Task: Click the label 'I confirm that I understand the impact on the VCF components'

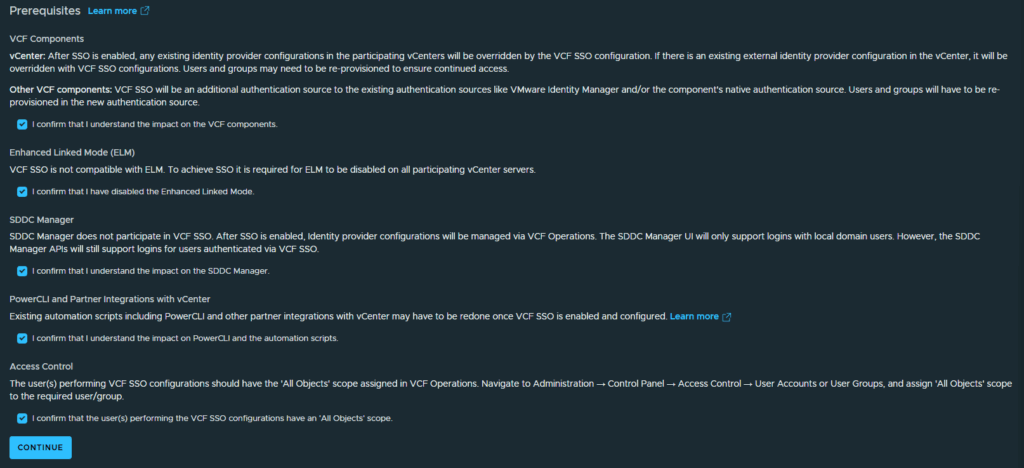Action: point(155,124)
